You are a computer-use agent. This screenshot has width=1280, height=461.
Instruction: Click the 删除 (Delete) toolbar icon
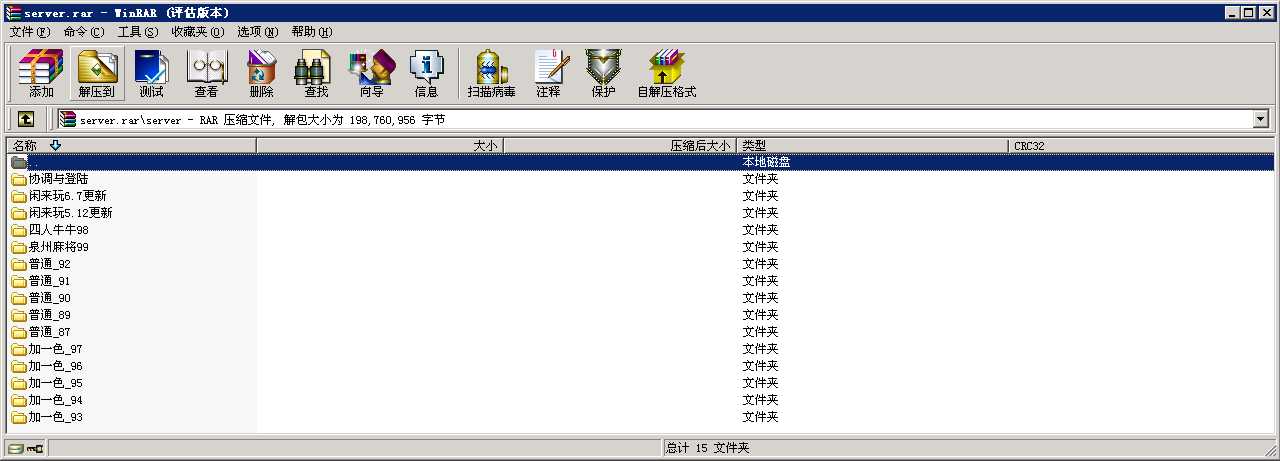click(x=261, y=74)
